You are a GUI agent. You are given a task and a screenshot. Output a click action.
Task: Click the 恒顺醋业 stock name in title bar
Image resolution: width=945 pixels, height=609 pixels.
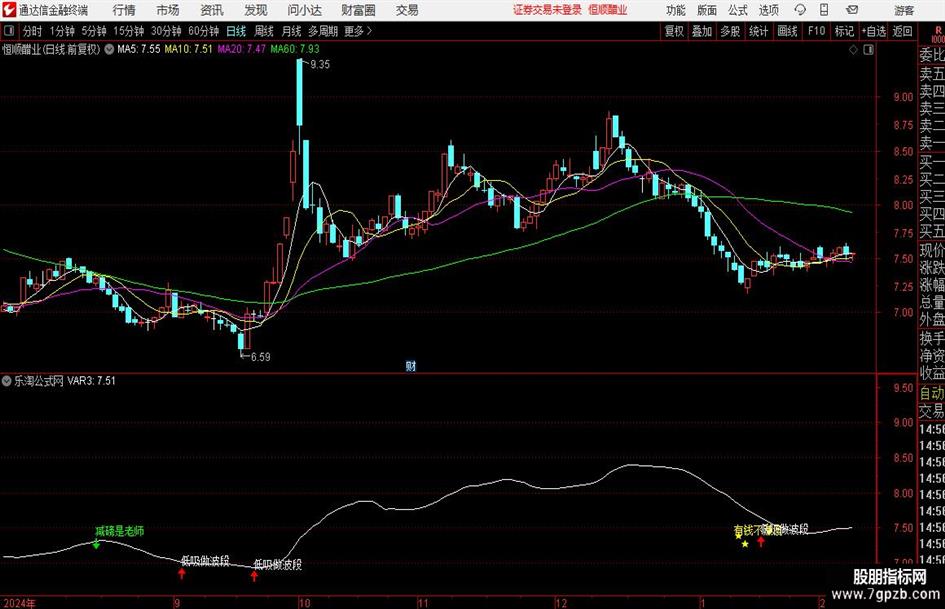[608, 10]
